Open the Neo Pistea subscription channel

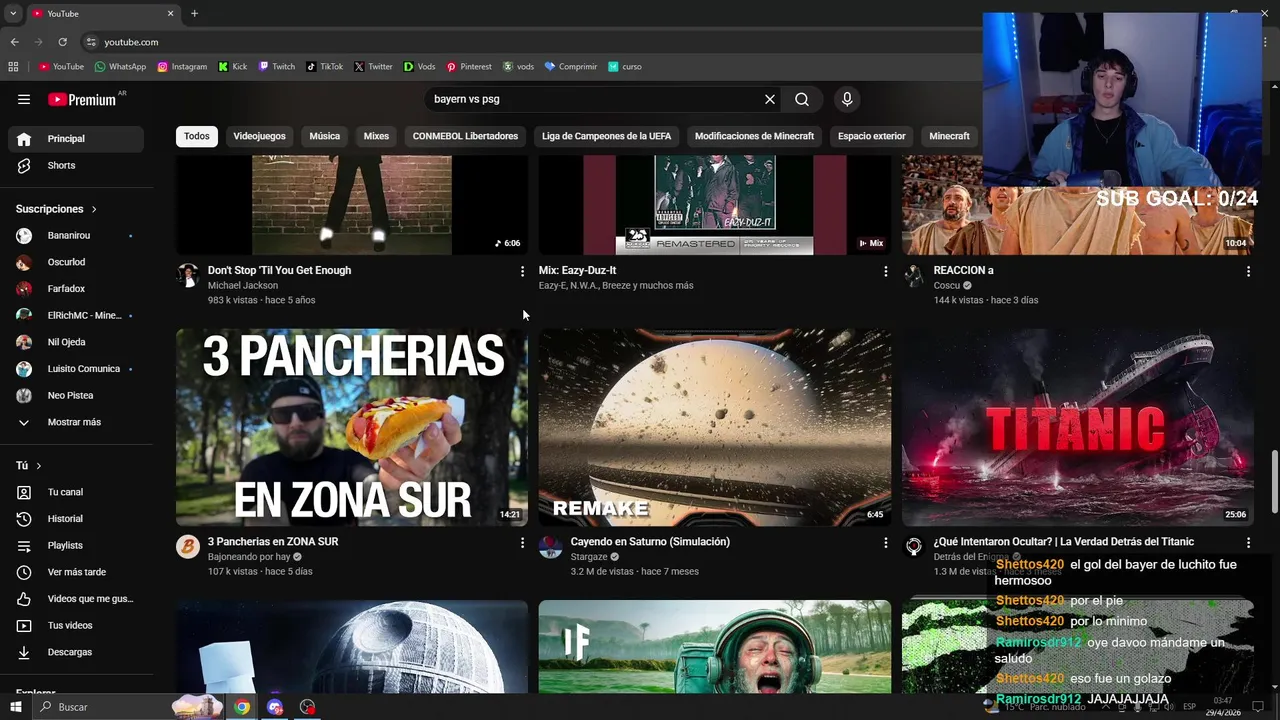pyautogui.click(x=76, y=395)
